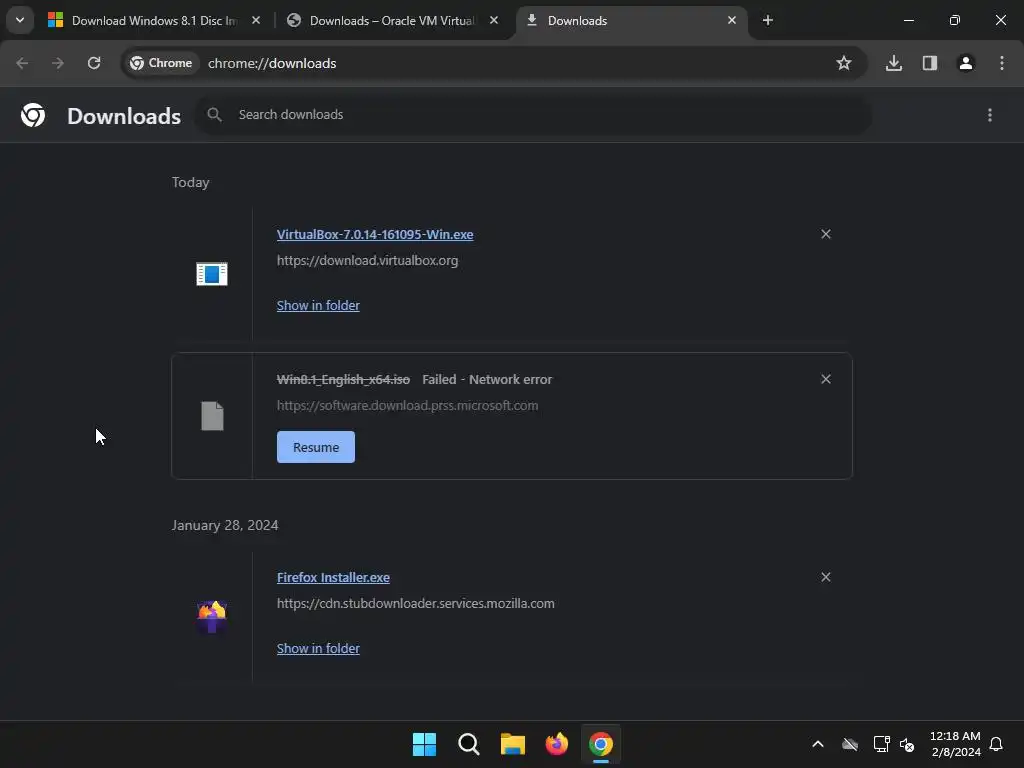This screenshot has width=1024, height=768.
Task: Go forward to next page
Action: pos(58,63)
